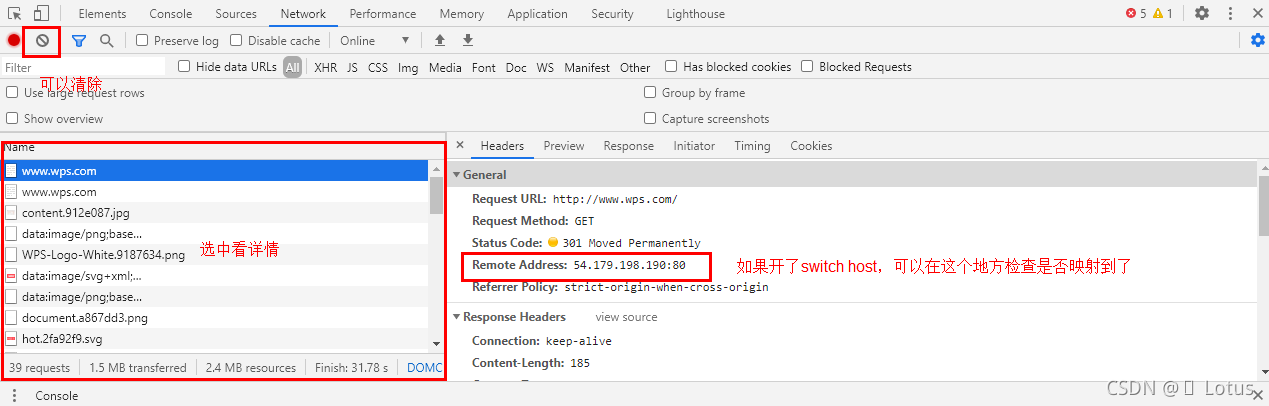Enable Group by frame checkbox
Screen dimensions: 1269x406
pyautogui.click(x=650, y=93)
